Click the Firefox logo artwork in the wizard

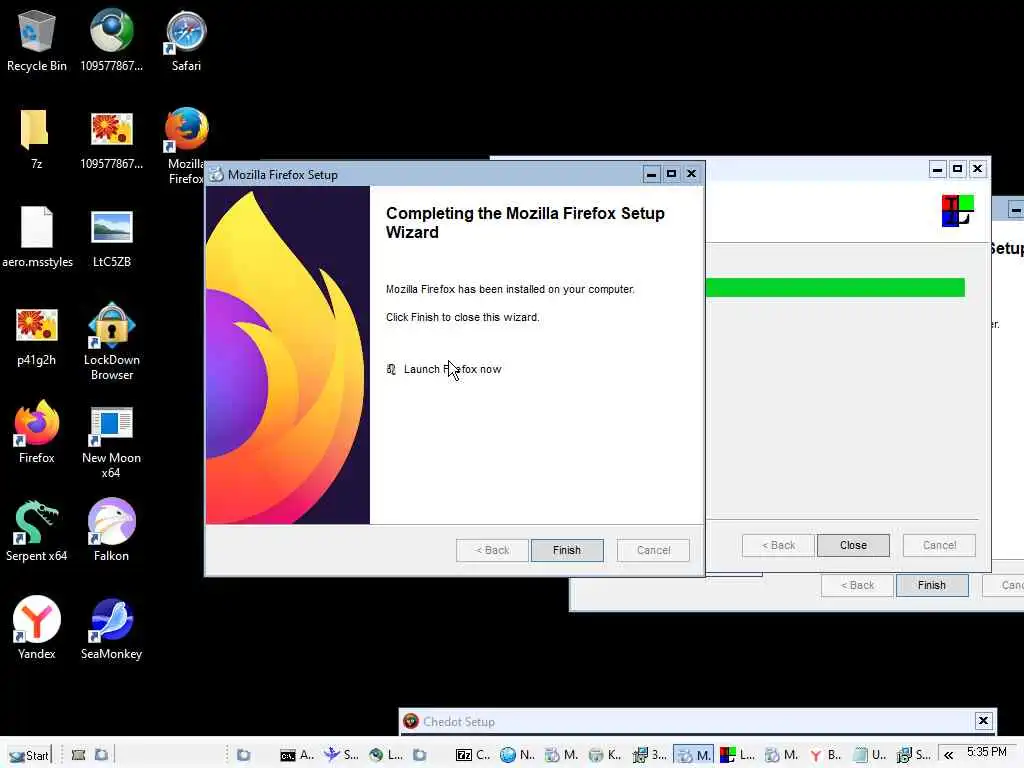click(x=288, y=355)
